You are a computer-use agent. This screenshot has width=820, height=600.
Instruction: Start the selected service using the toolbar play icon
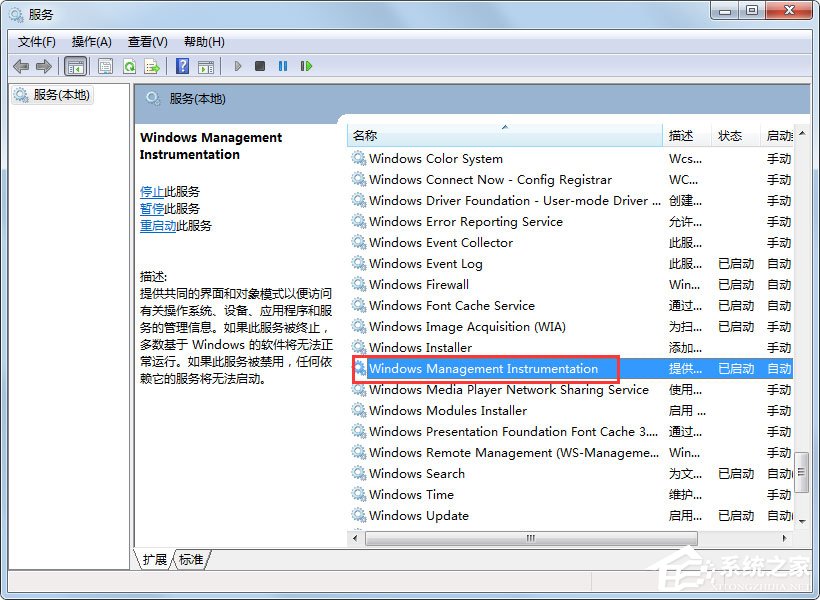click(238, 65)
